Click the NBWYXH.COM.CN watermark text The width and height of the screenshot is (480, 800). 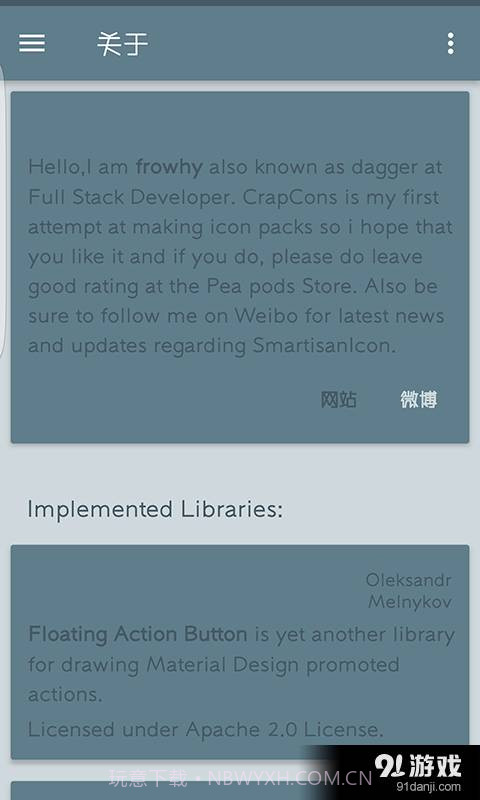pyautogui.click(x=290, y=779)
